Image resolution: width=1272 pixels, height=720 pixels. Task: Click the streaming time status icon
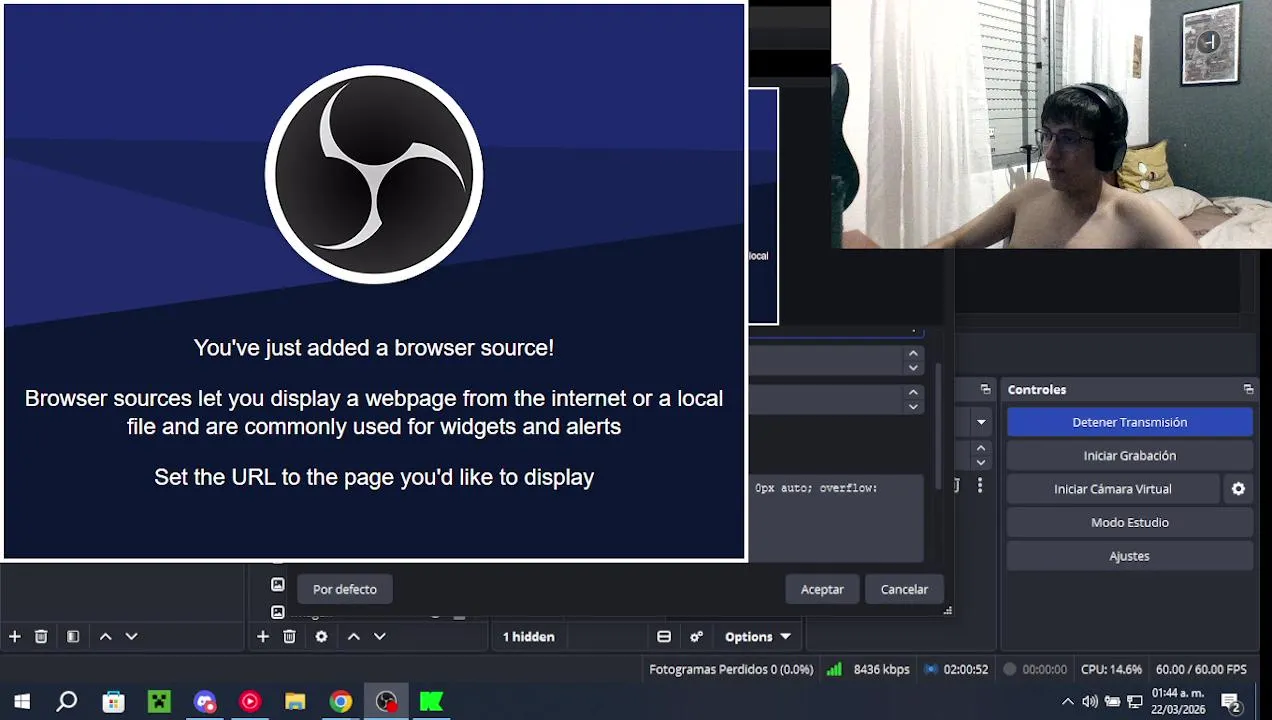931,669
